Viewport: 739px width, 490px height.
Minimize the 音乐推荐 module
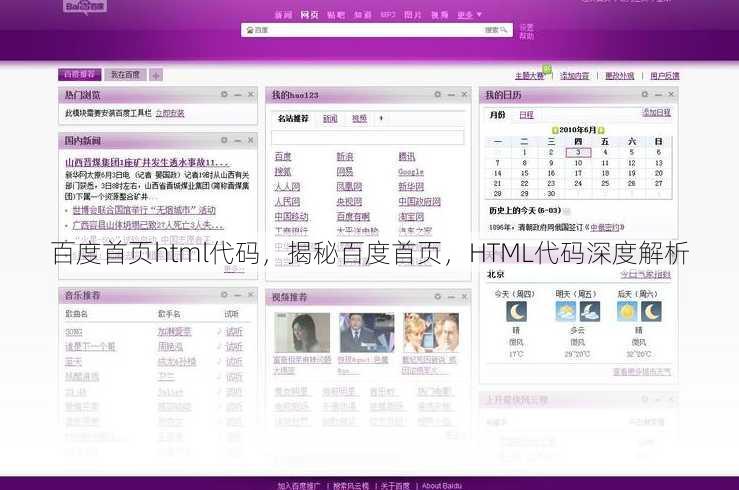pos(238,295)
